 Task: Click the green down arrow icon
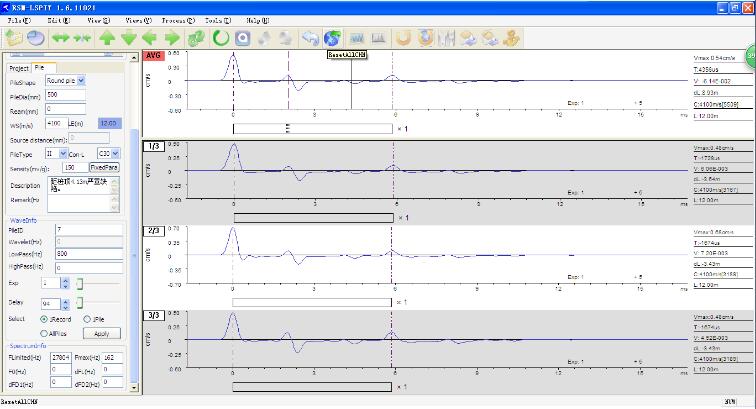[x=129, y=38]
